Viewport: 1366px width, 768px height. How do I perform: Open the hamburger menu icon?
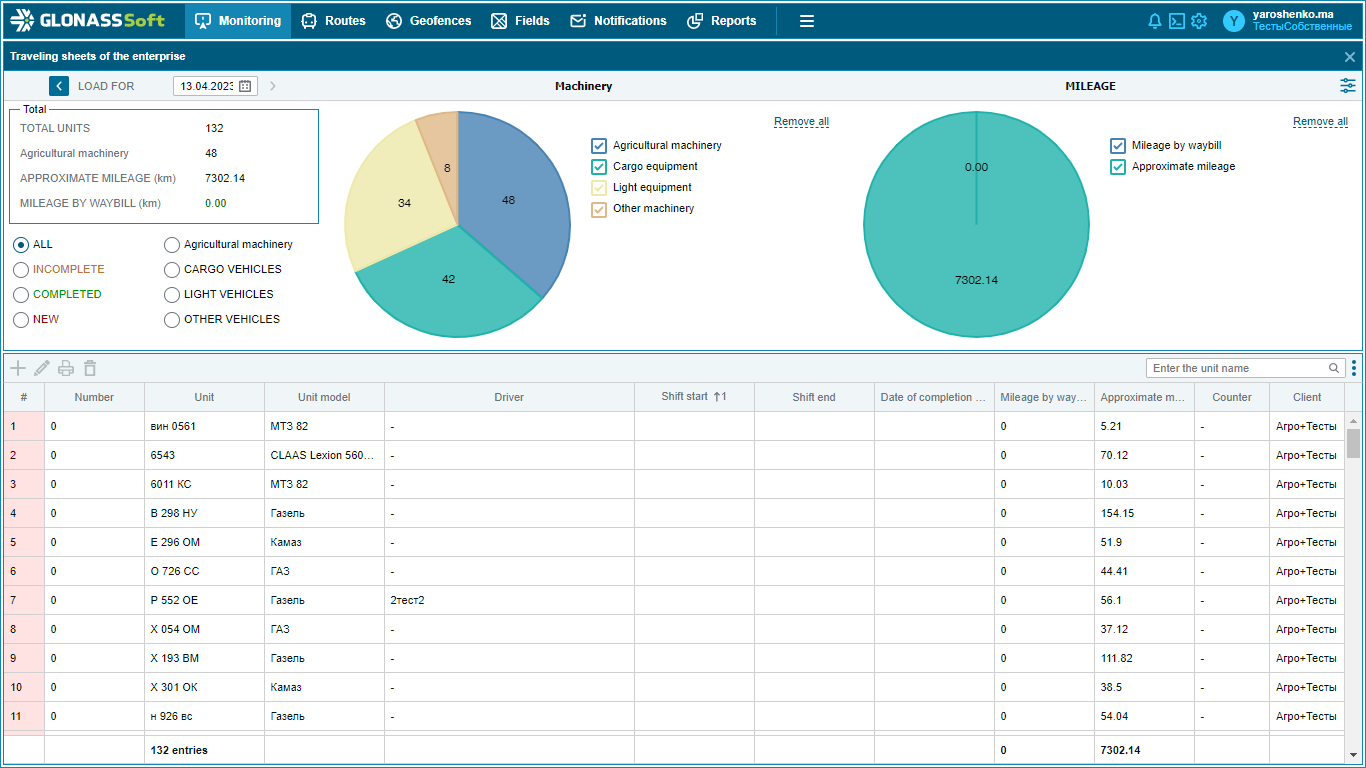[x=807, y=21]
